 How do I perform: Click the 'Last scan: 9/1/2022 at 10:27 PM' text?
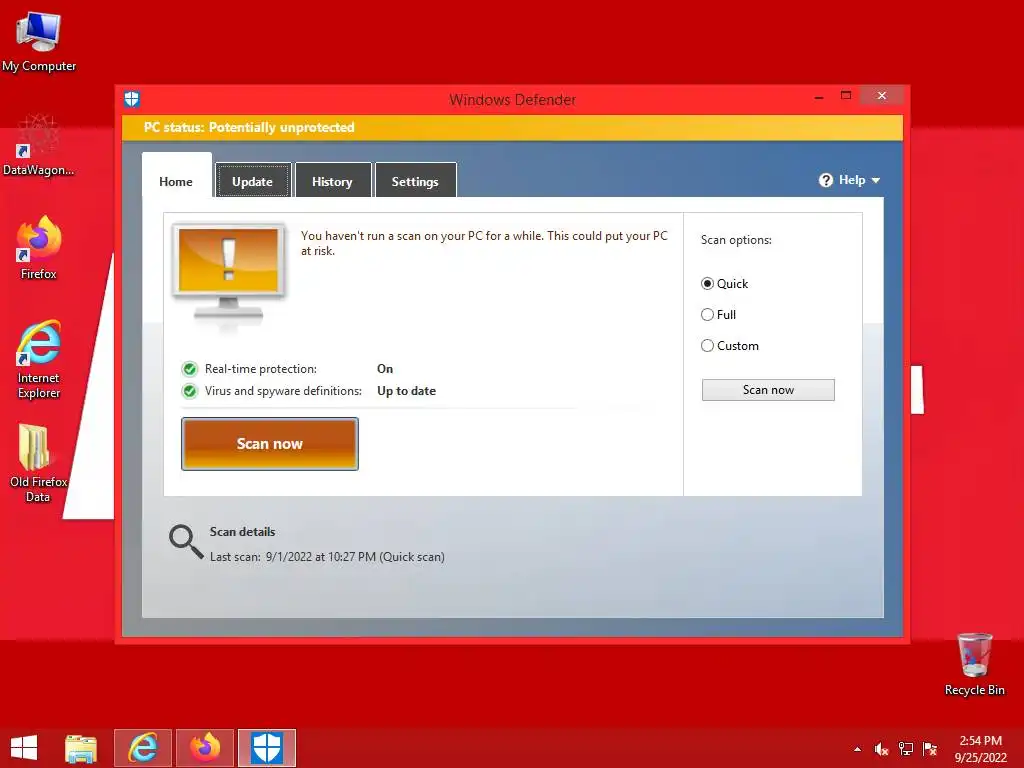click(x=327, y=557)
